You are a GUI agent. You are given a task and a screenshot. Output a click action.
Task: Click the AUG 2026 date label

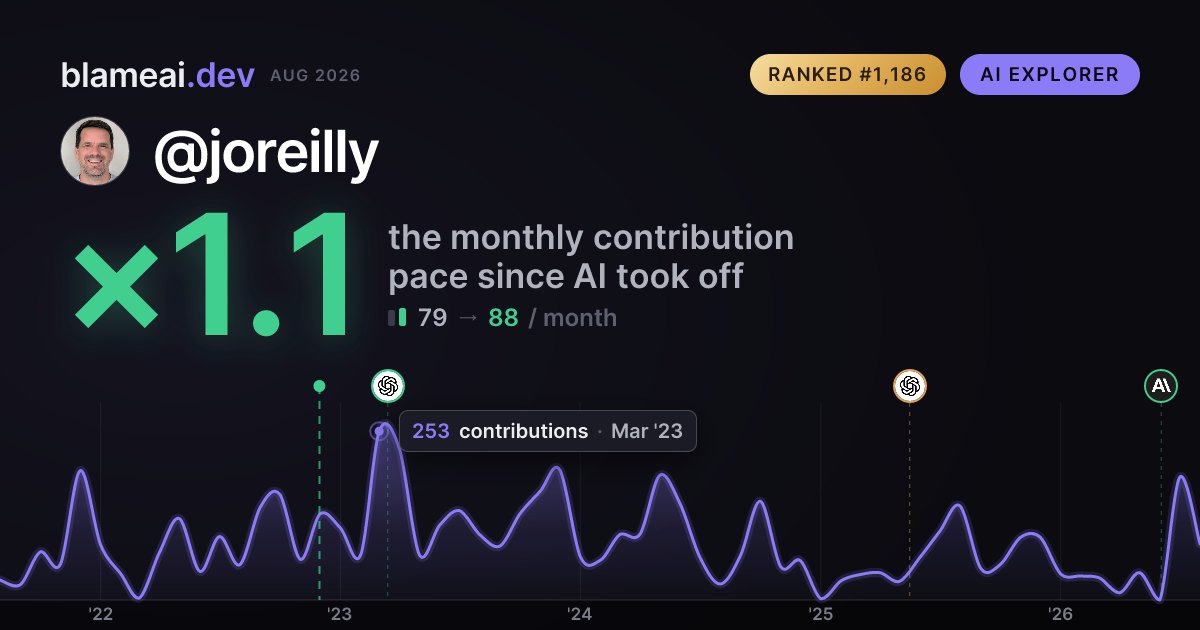tap(315, 76)
